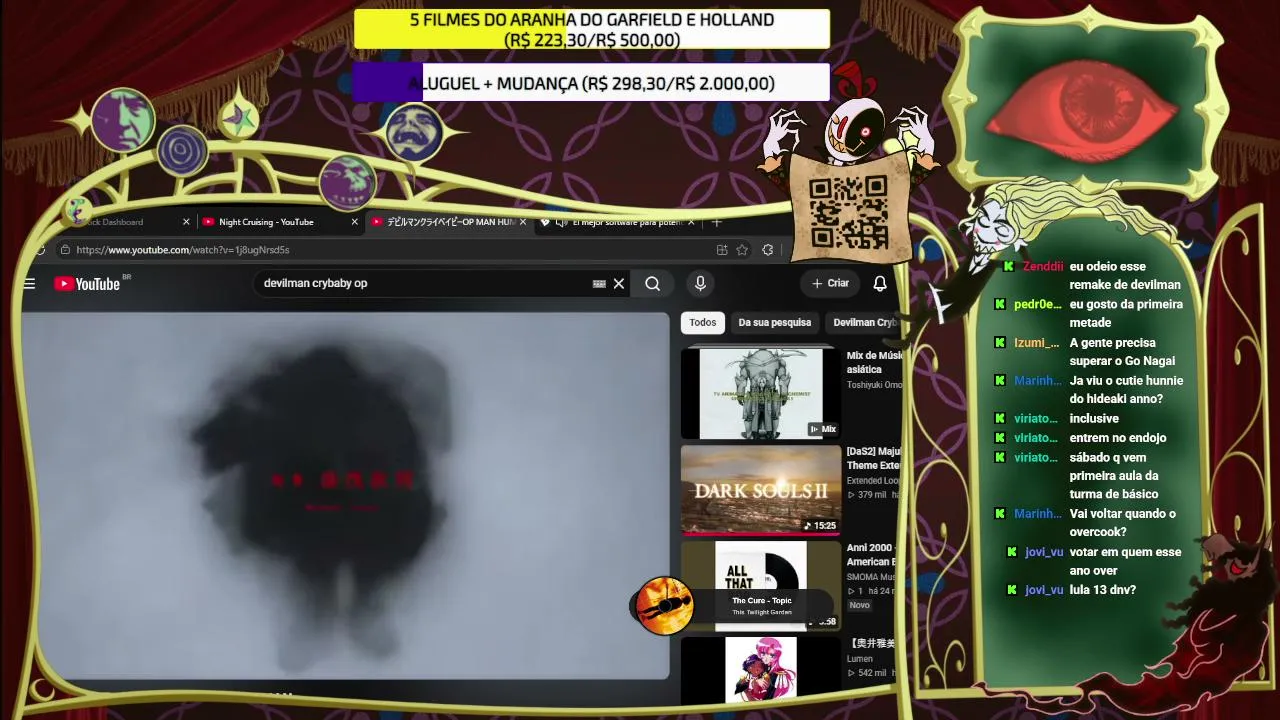Start voice search with the microphone
The width and height of the screenshot is (1280, 720).
(700, 284)
